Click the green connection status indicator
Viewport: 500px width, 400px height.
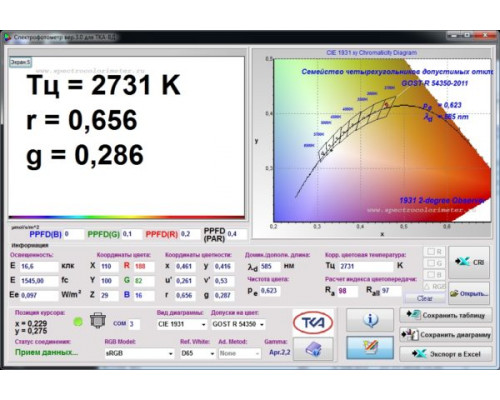point(78,322)
